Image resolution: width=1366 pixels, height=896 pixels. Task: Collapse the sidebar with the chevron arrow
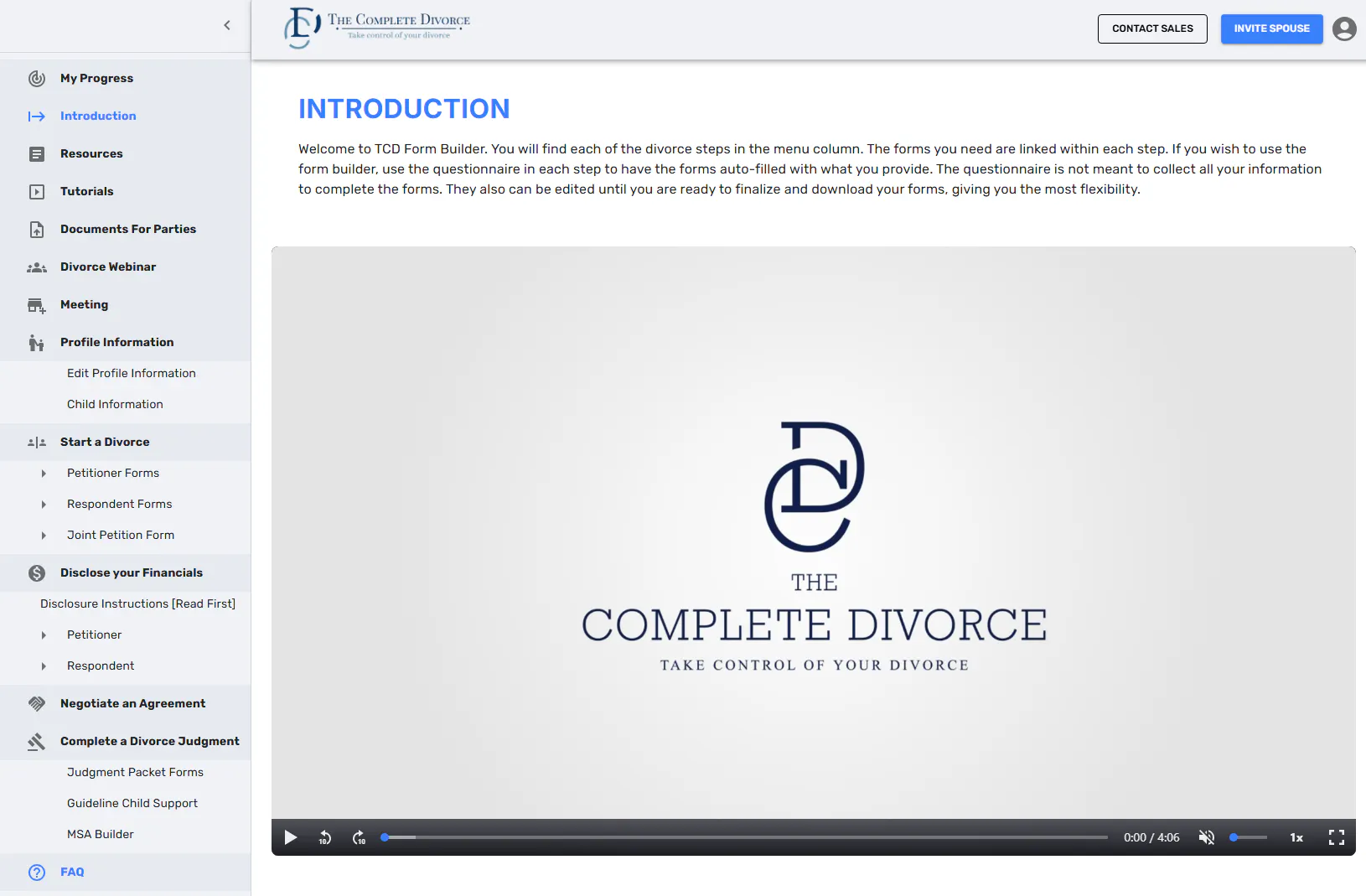coord(227,25)
